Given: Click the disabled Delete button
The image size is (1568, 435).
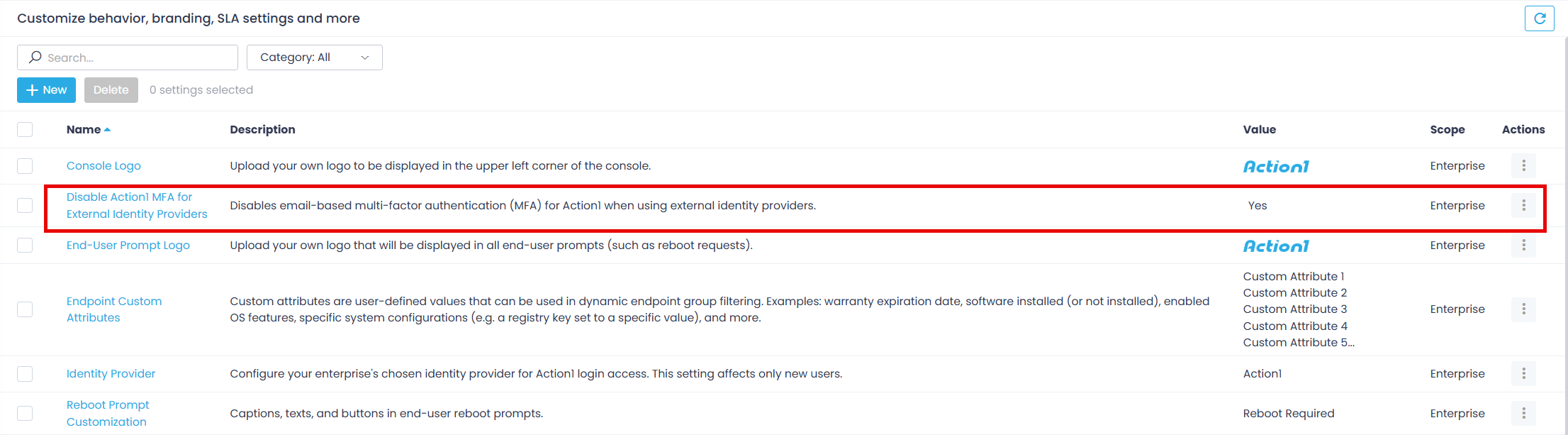Looking at the screenshot, I should (111, 90).
